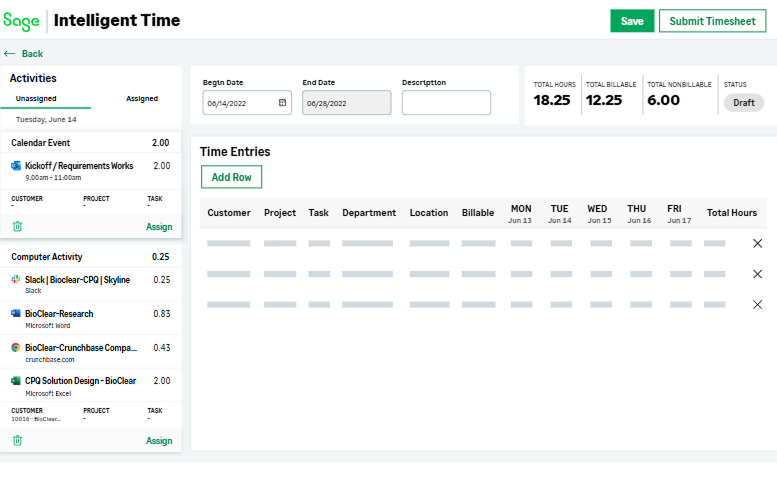
Task: Remove the third time entry row
Action: click(757, 304)
